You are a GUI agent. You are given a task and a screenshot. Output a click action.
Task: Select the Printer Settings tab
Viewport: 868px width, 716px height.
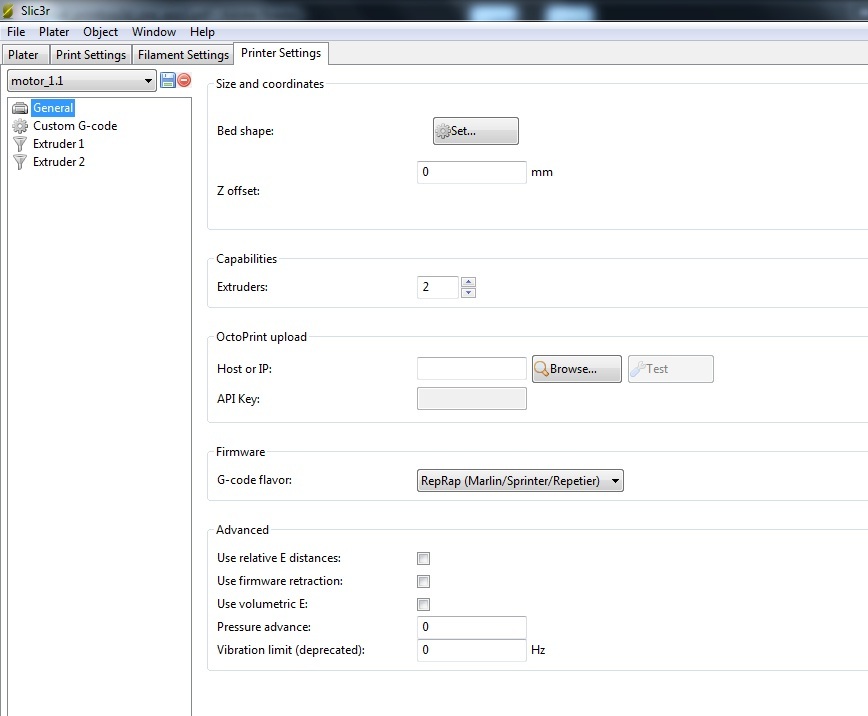281,53
